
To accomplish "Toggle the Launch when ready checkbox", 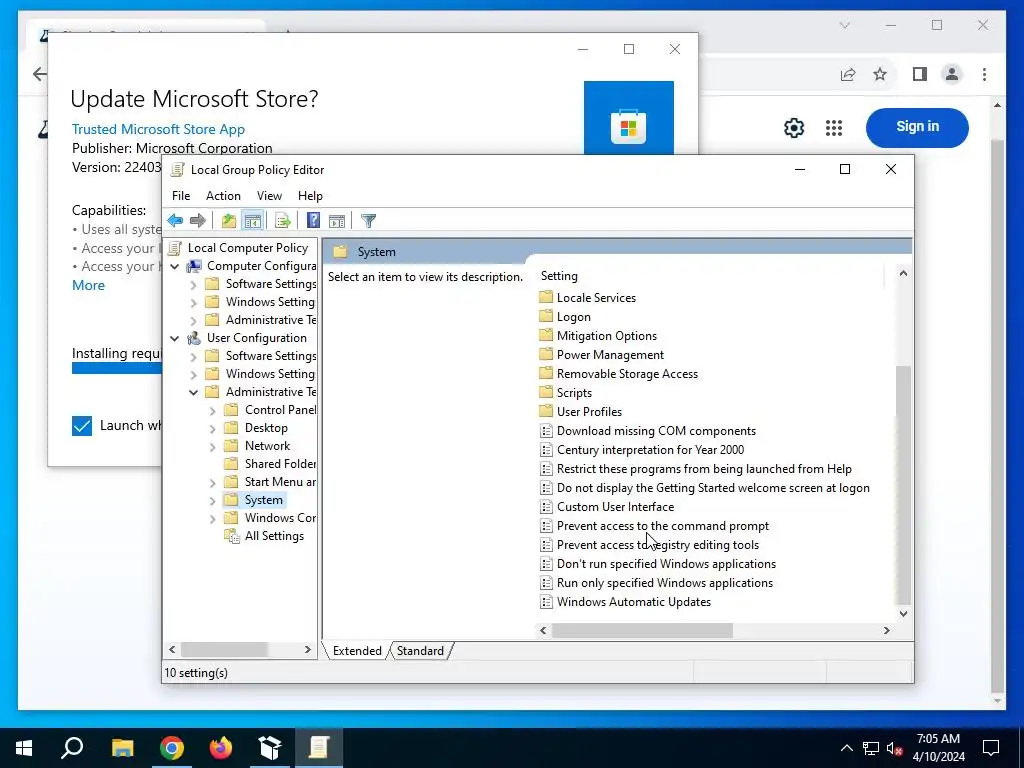I will (x=82, y=426).
